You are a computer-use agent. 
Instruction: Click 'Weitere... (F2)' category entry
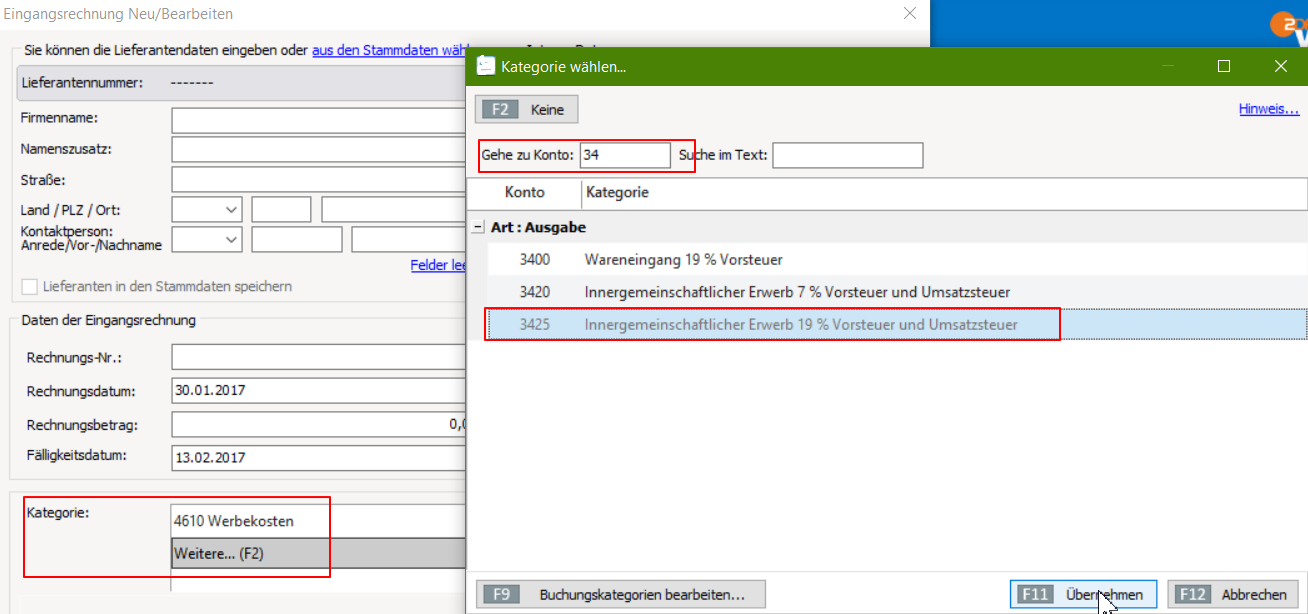[319, 553]
